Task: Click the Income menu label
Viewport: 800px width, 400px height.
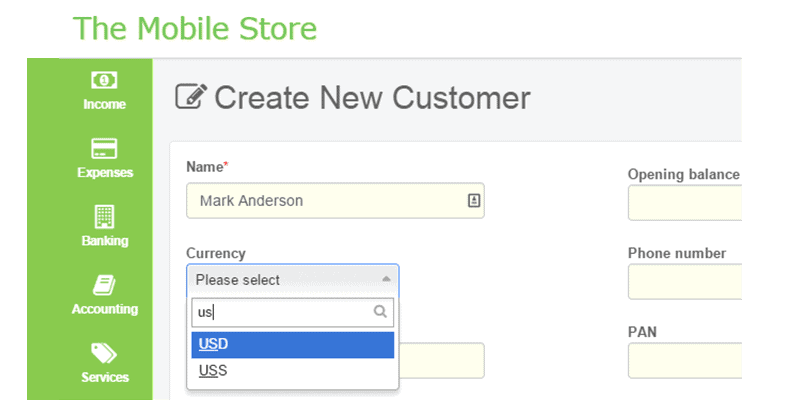Action: pyautogui.click(x=104, y=104)
